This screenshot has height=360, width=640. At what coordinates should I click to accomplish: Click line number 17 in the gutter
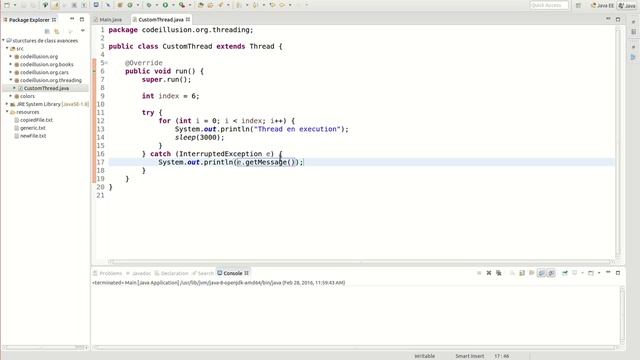point(100,162)
